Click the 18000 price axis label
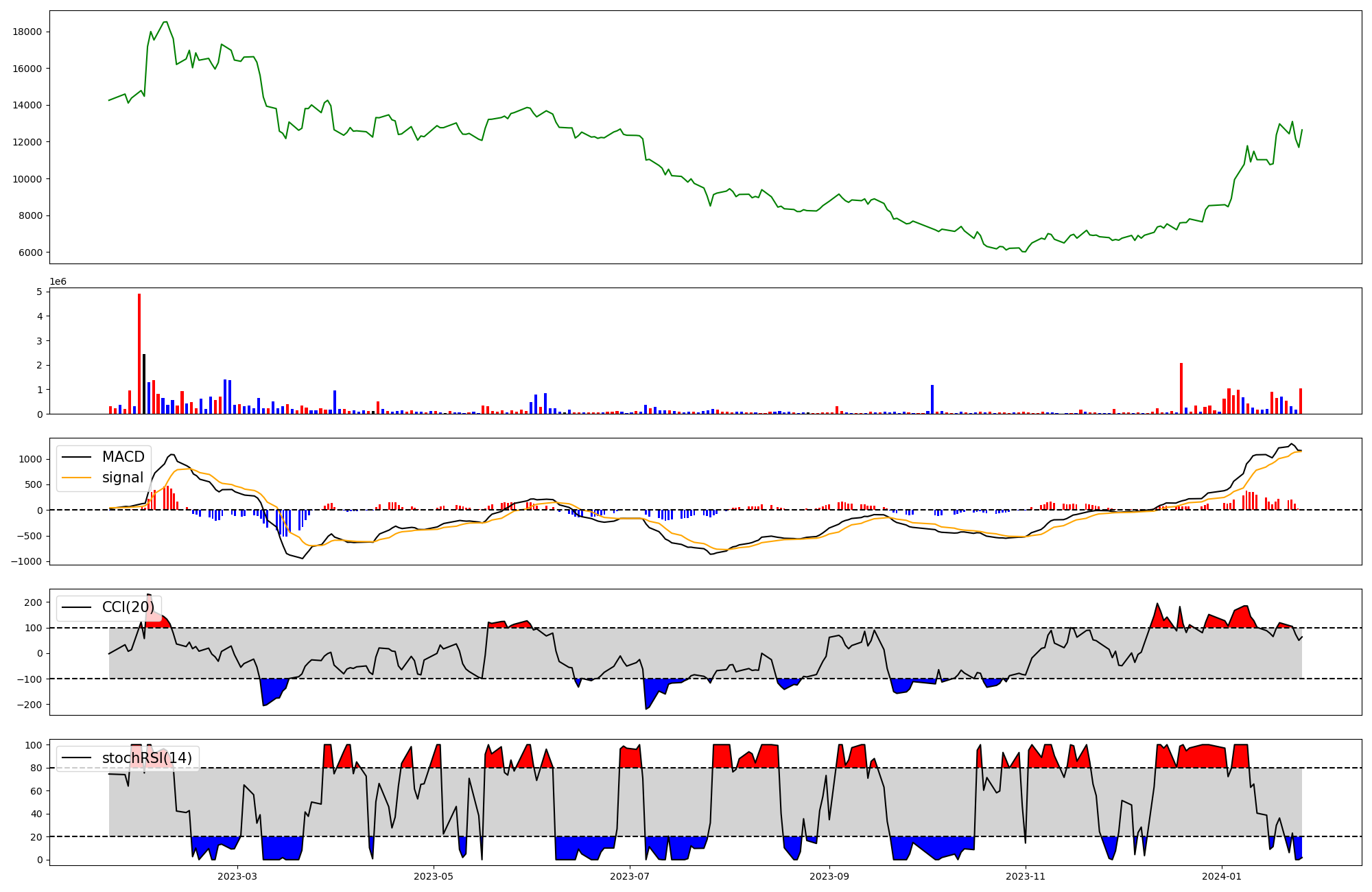Image resolution: width=1372 pixels, height=892 pixels. pos(27,32)
